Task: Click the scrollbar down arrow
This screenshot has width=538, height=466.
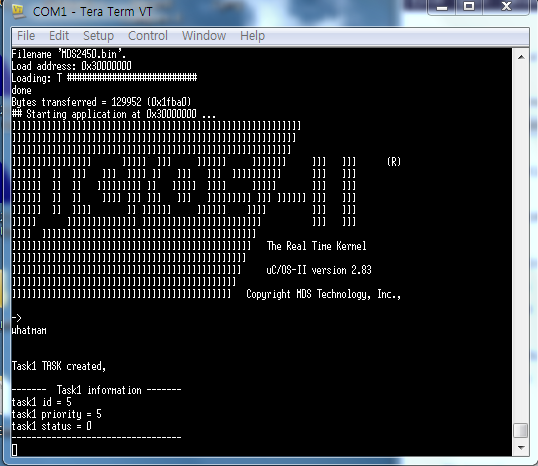Action: 521,447
